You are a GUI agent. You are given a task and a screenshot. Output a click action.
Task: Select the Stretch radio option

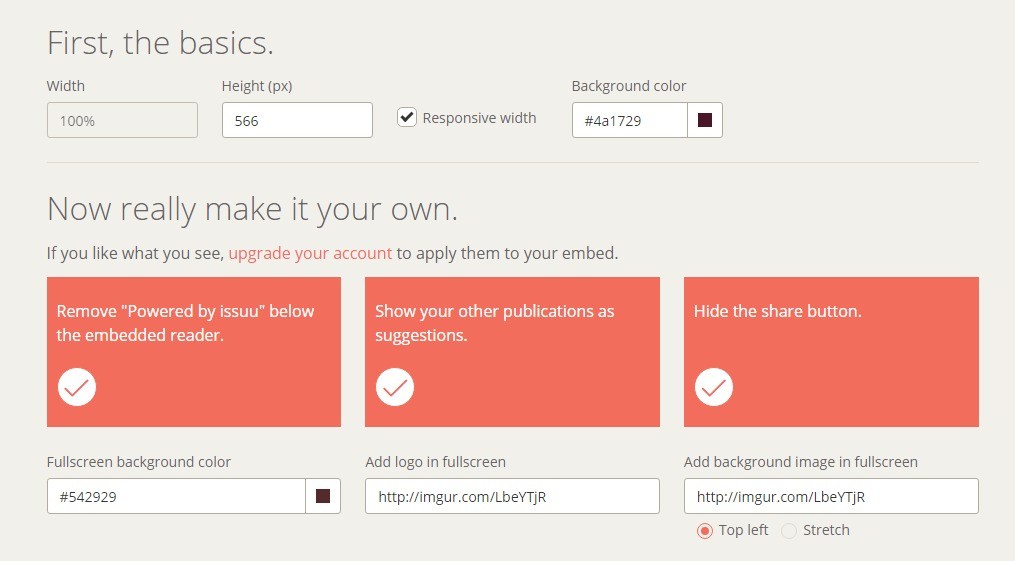pos(788,531)
